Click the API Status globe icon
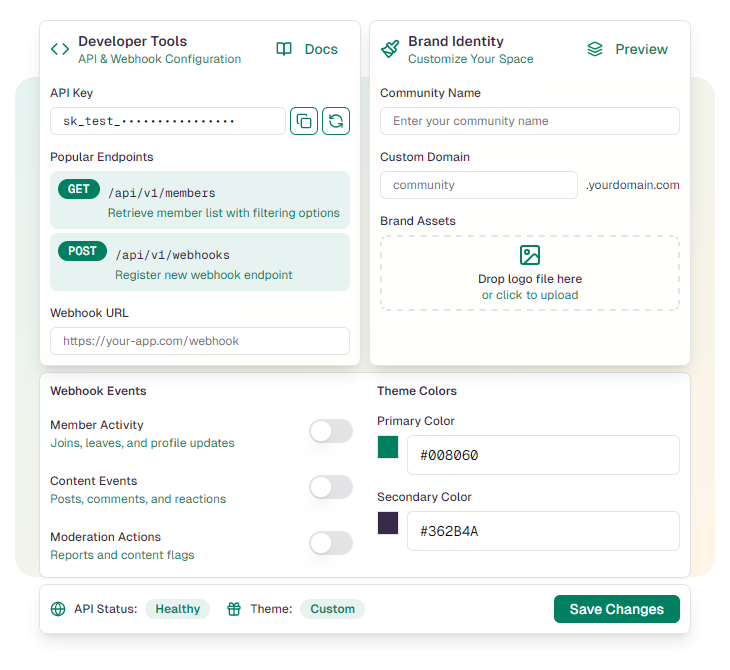730x670 pixels. pyautogui.click(x=58, y=609)
